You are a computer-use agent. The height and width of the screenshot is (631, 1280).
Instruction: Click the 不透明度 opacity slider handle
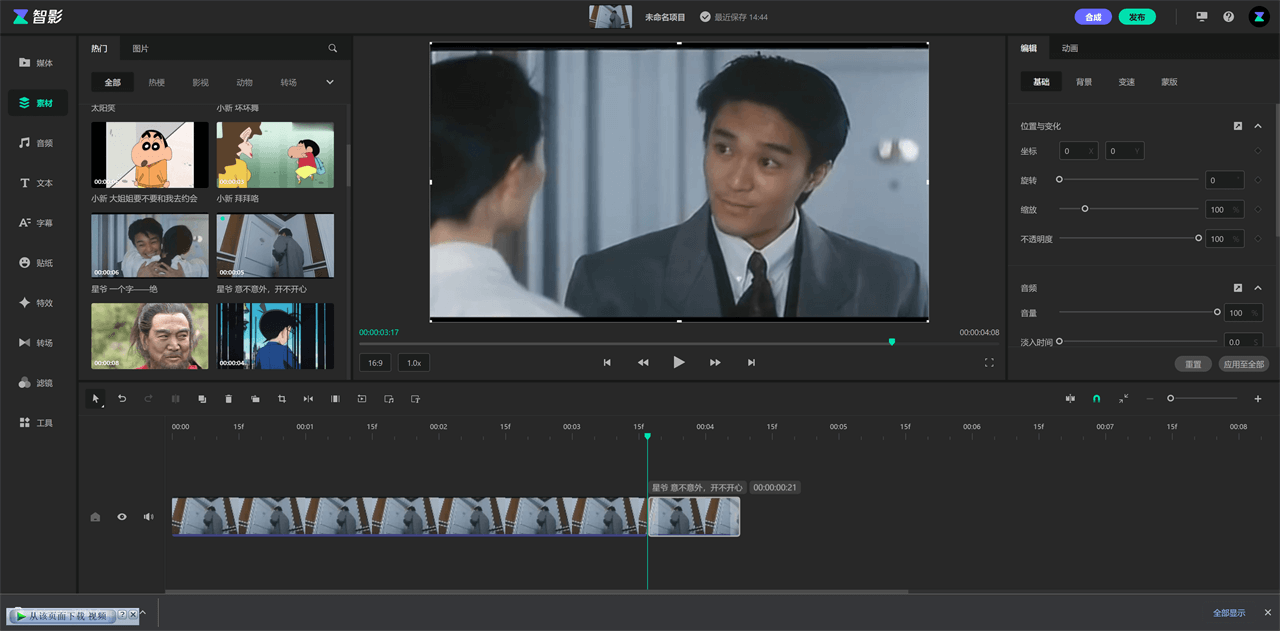click(1199, 238)
